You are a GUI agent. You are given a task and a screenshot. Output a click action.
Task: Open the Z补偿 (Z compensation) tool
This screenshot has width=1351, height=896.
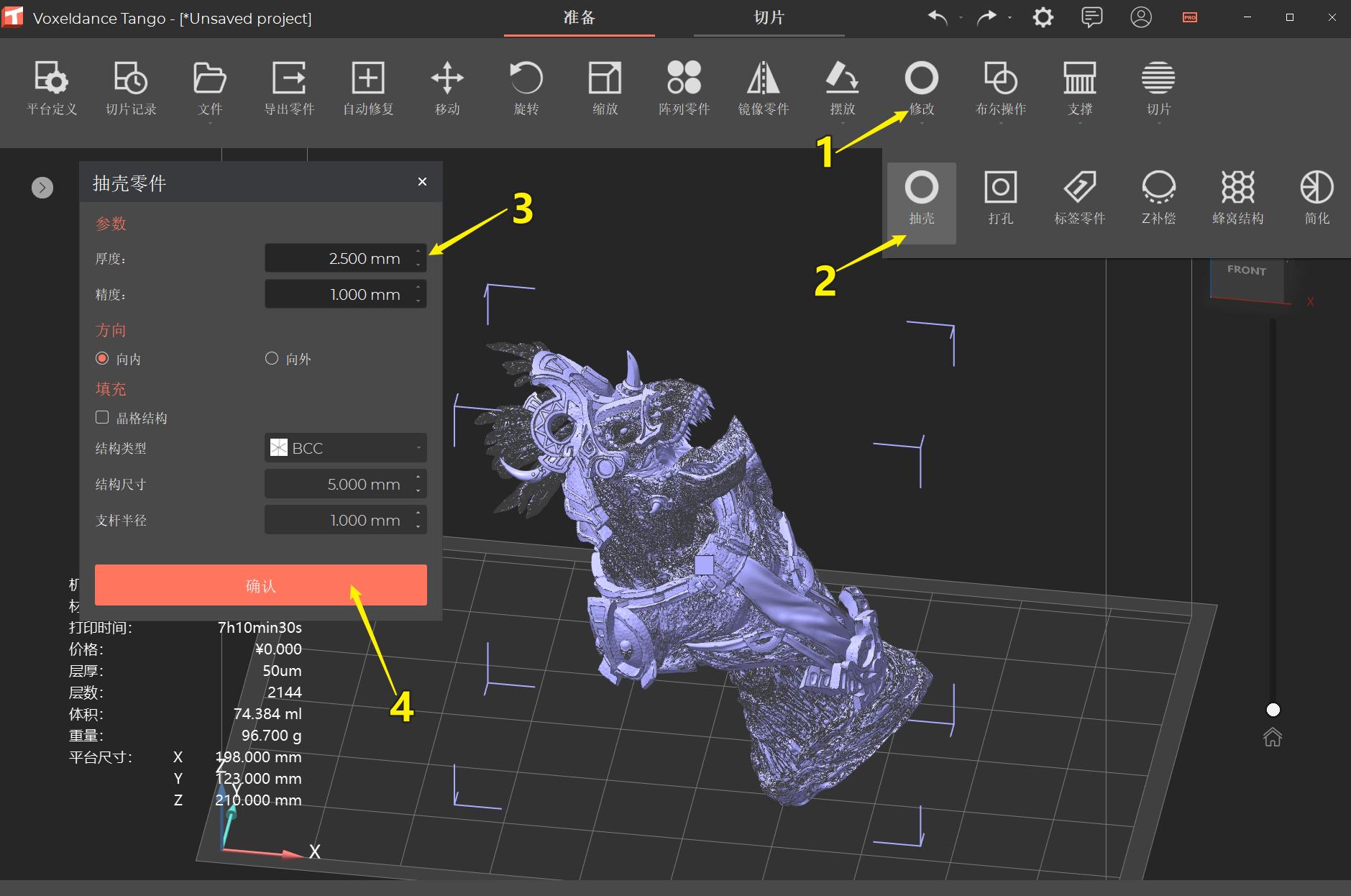point(1158,198)
